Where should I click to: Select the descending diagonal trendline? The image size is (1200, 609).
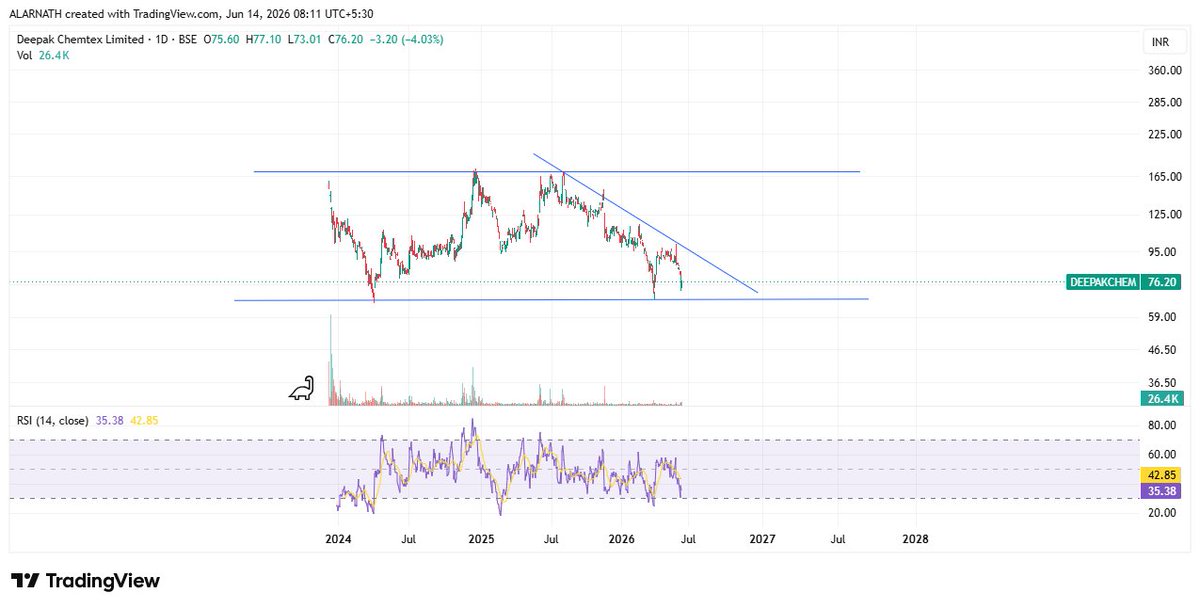coord(645,223)
